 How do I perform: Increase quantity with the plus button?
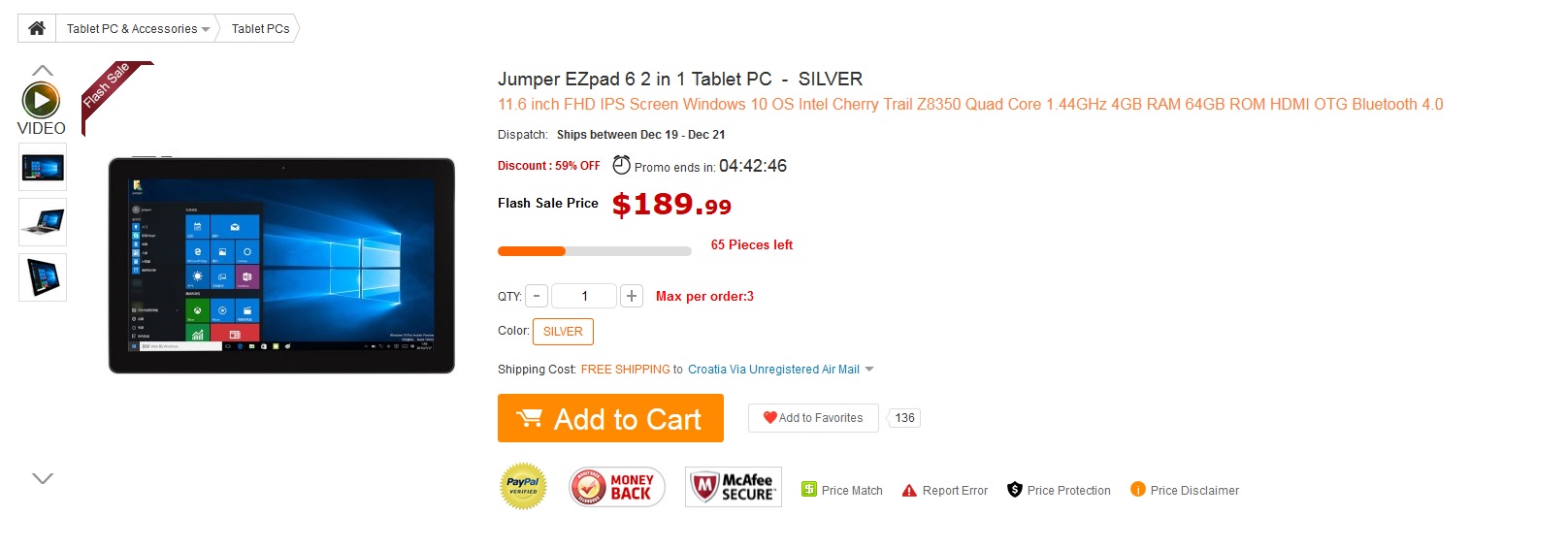click(632, 296)
